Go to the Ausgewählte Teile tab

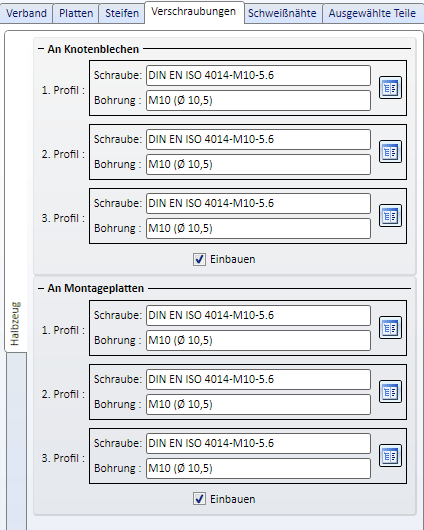(x=372, y=14)
